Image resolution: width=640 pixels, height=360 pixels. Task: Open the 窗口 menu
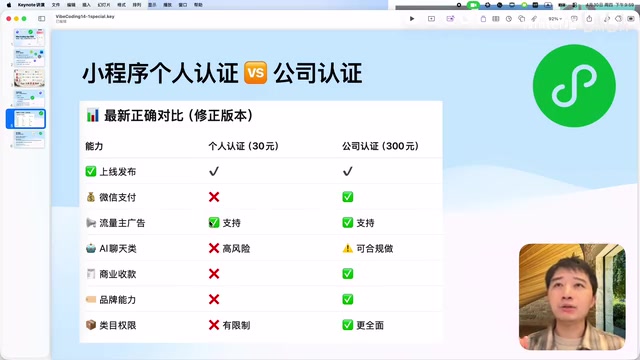pos(183,5)
